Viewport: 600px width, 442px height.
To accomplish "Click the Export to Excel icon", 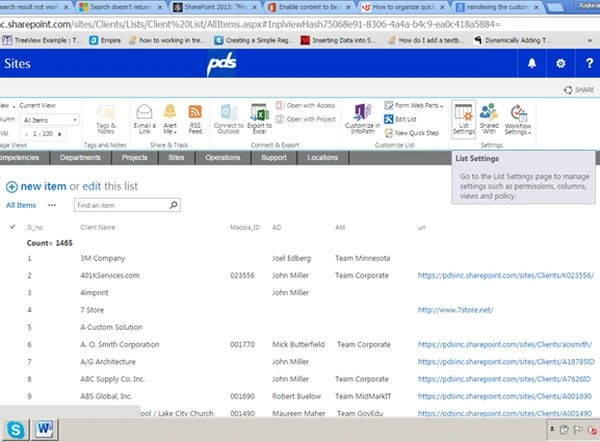I will pyautogui.click(x=259, y=119).
